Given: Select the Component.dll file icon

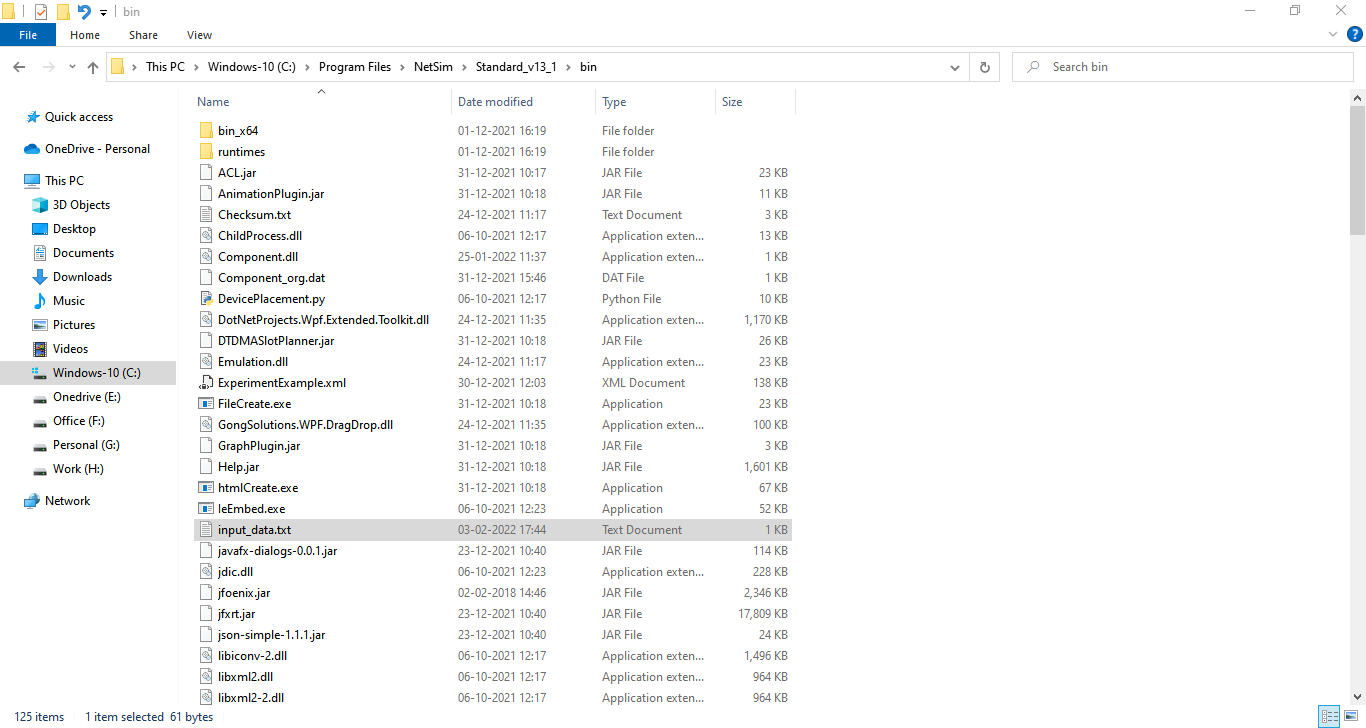Looking at the screenshot, I should [x=206, y=257].
